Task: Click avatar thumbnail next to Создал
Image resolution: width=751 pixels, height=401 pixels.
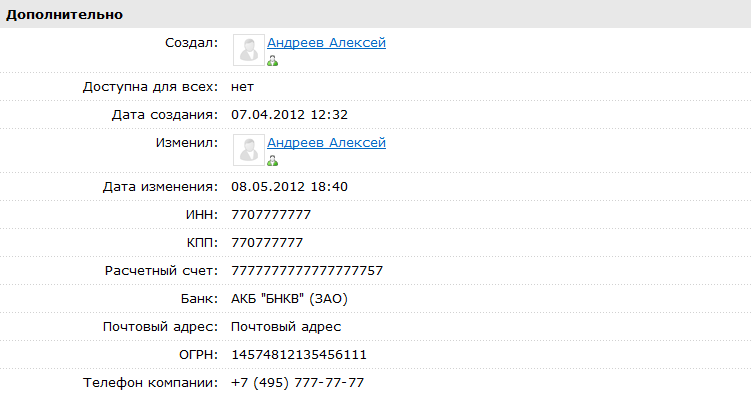Action: pos(249,50)
